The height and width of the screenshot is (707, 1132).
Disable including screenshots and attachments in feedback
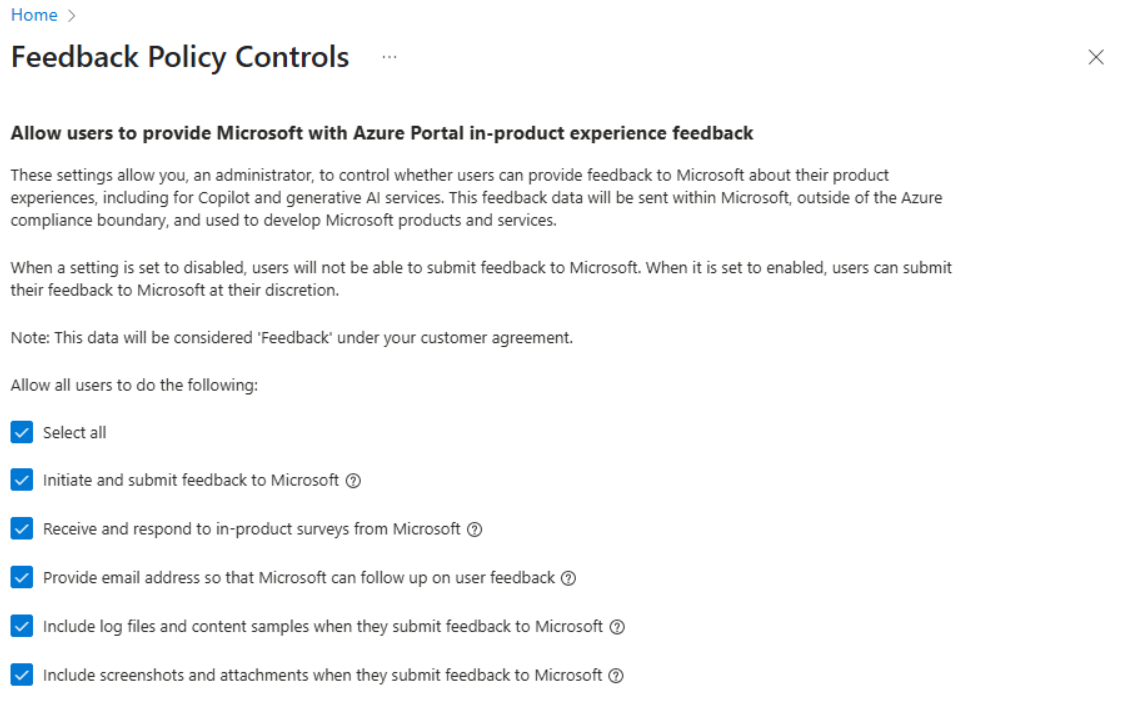(24, 674)
